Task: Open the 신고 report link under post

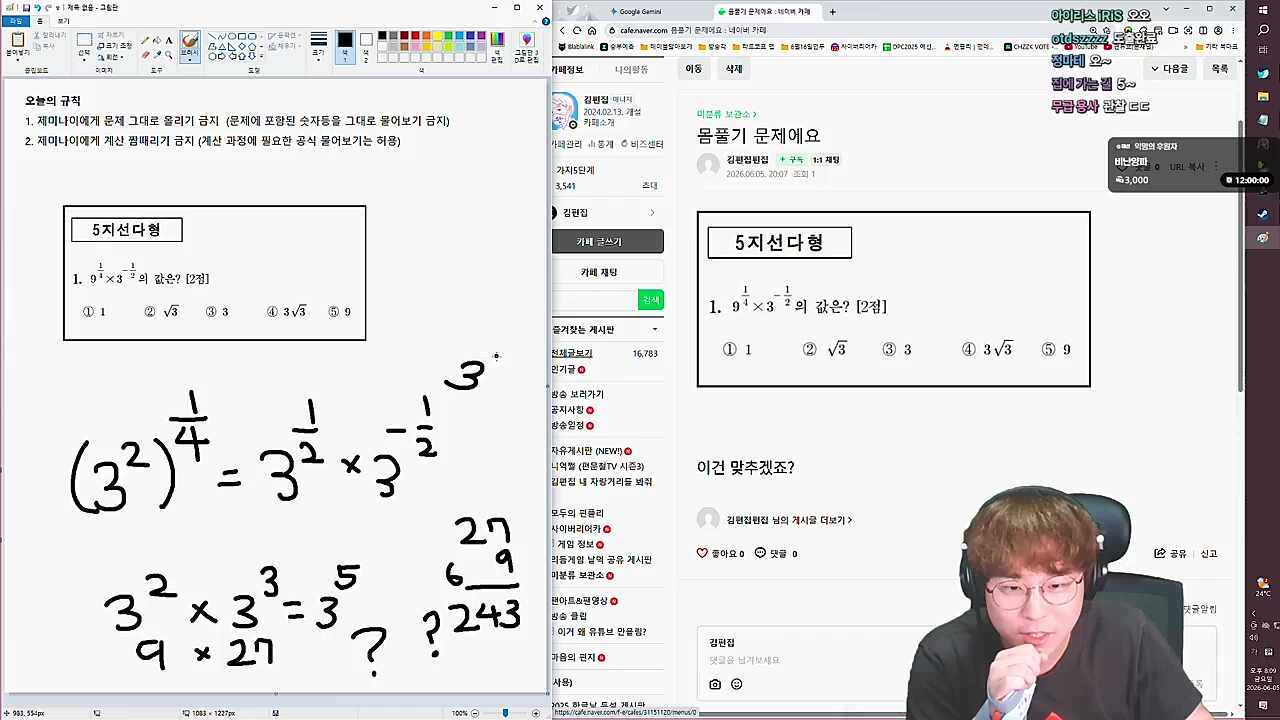Action: pos(1208,553)
